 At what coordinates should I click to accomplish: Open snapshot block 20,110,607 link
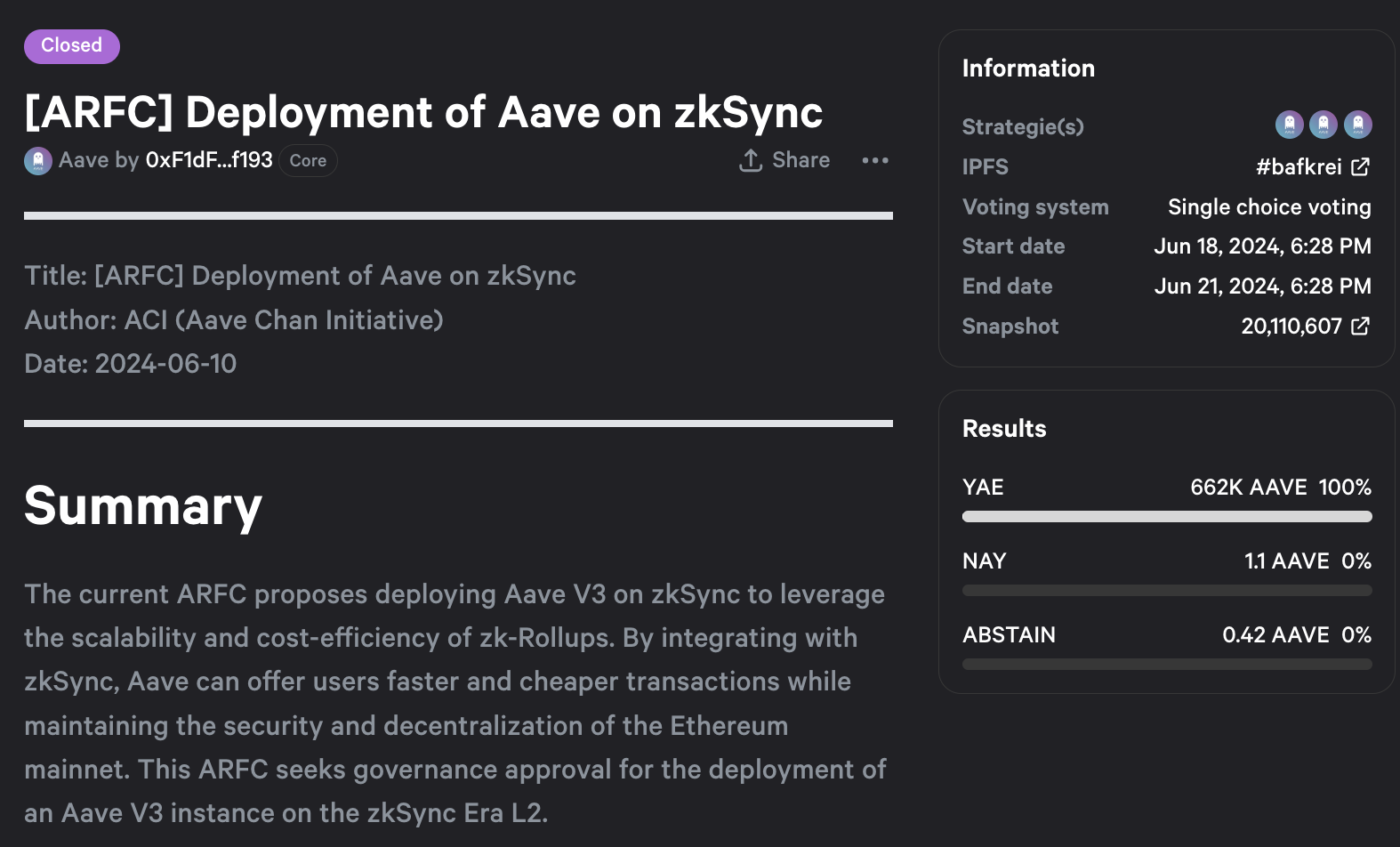(x=1291, y=327)
